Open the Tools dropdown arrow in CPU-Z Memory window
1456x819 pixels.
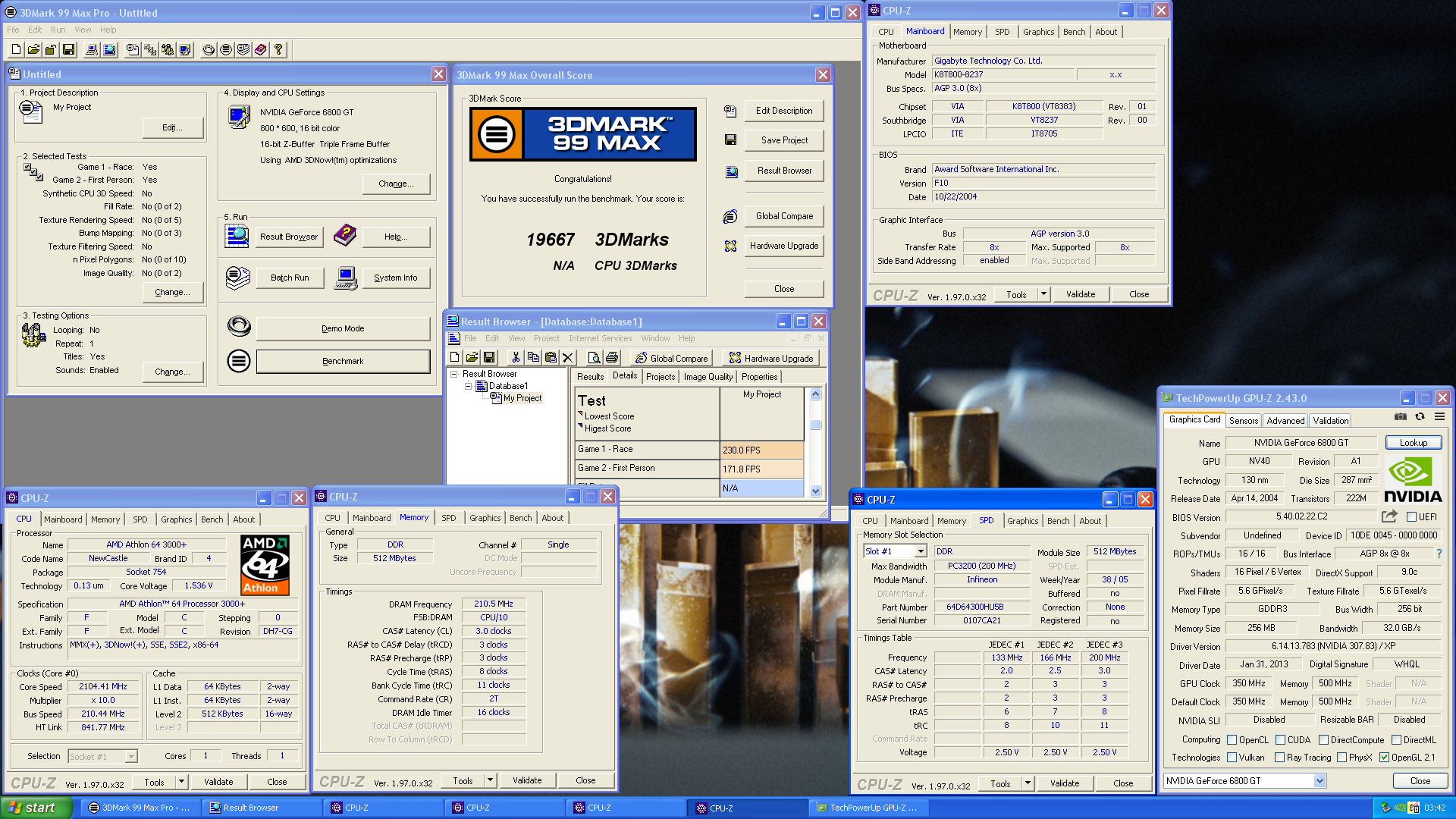point(490,780)
